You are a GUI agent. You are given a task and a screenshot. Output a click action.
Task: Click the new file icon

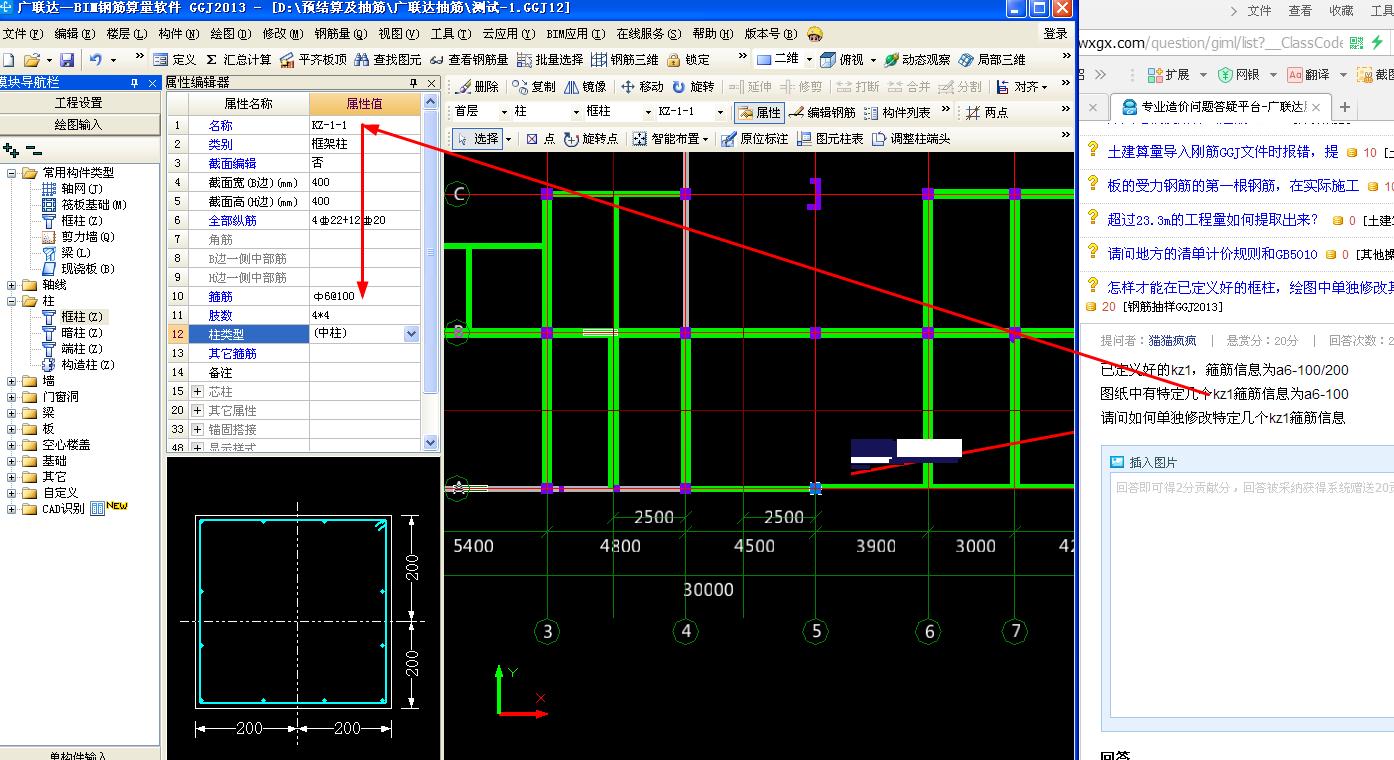[x=8, y=60]
